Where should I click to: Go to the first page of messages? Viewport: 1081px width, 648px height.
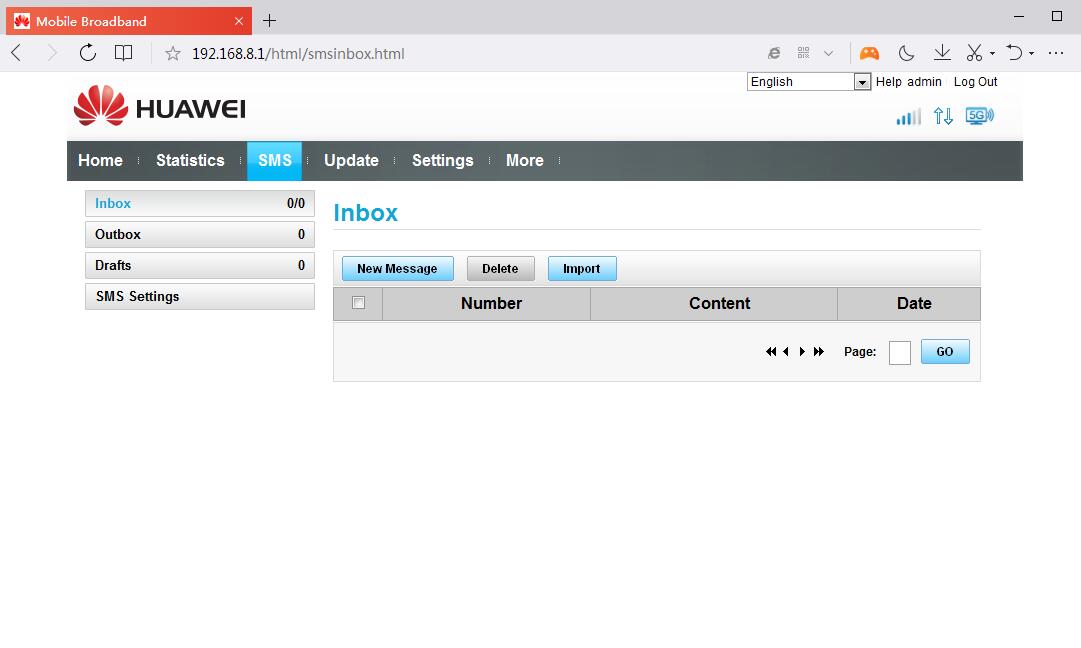click(x=771, y=352)
